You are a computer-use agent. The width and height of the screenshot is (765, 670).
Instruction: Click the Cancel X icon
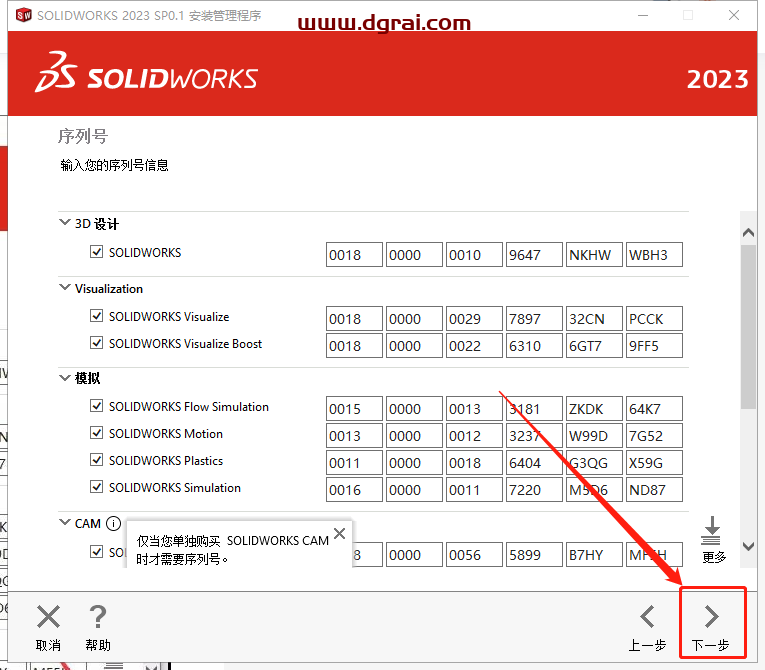pos(48,616)
